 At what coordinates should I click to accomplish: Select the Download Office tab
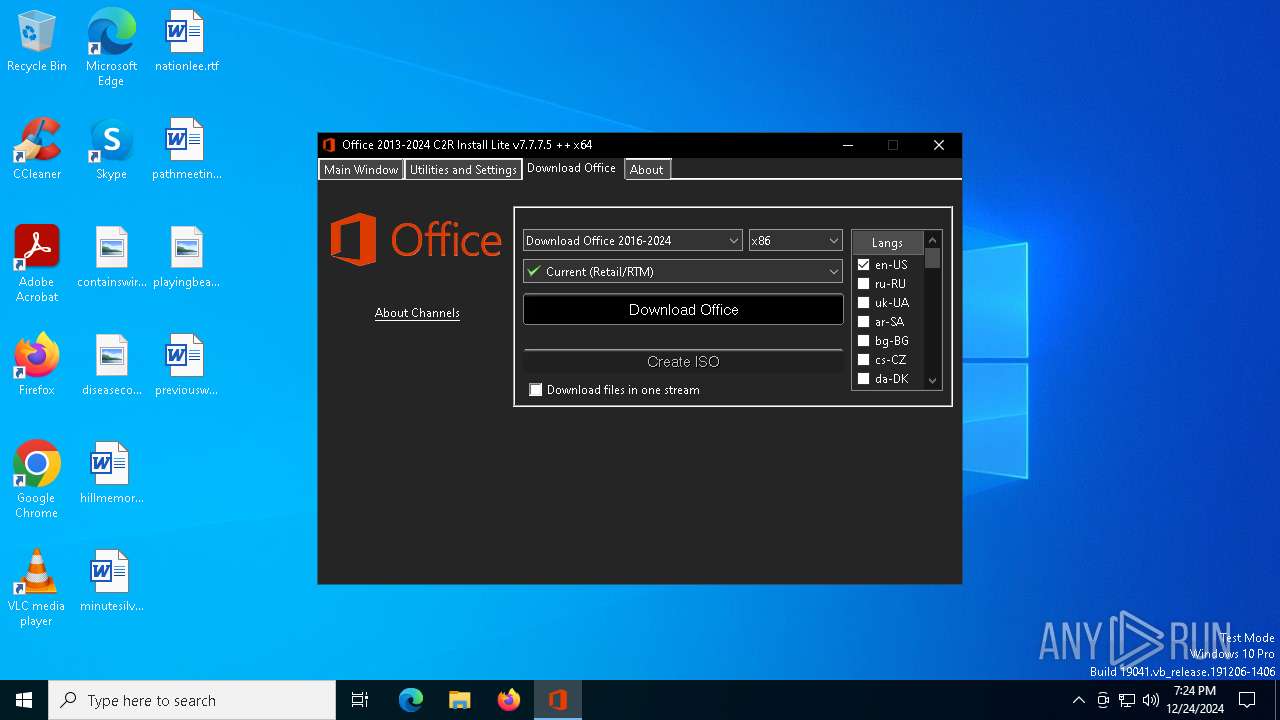pyautogui.click(x=572, y=168)
